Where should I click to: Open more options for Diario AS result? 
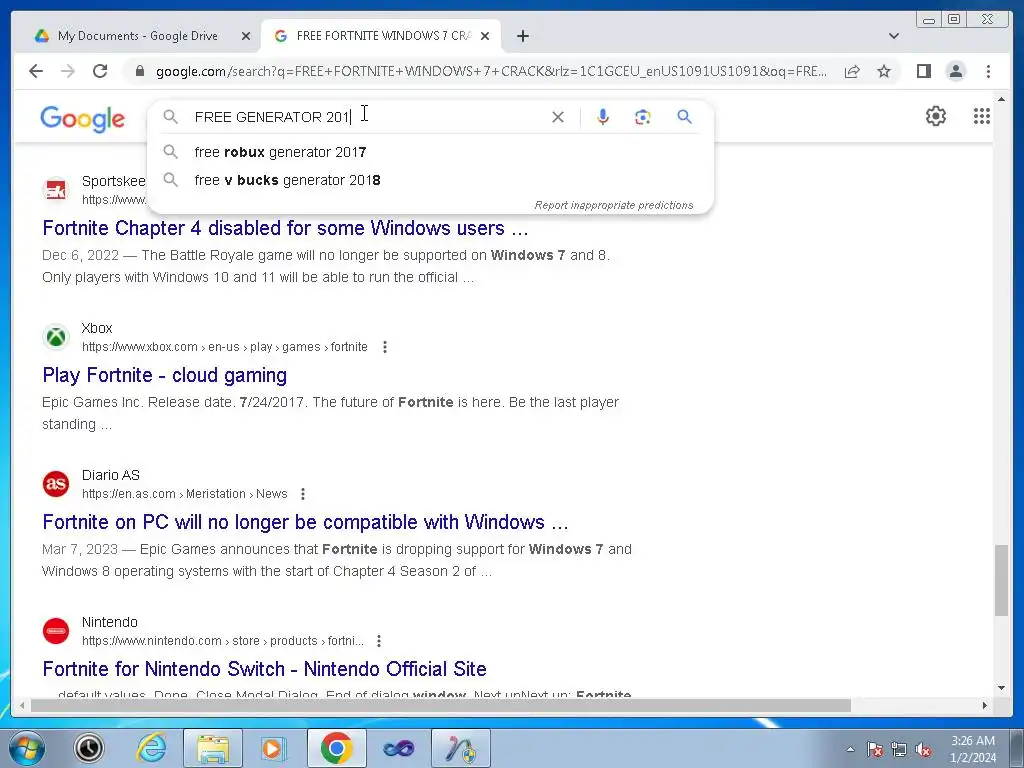303,494
